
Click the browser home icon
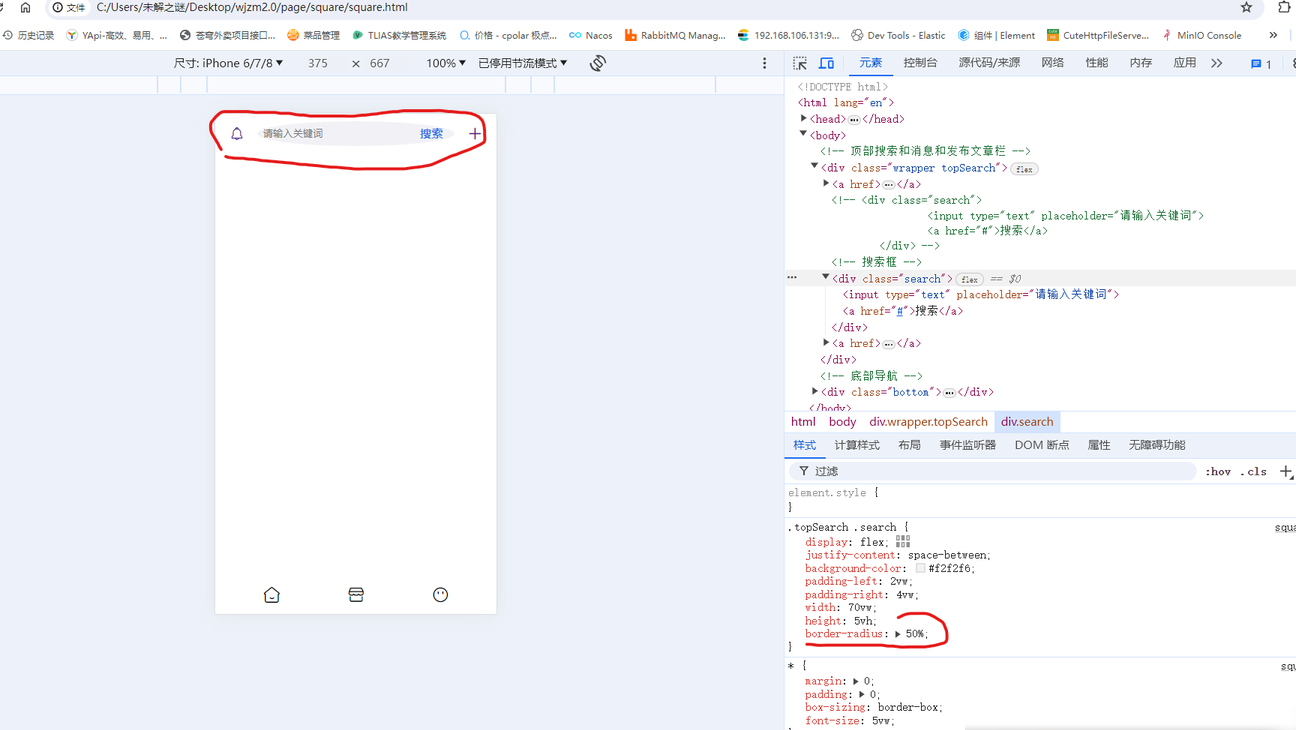click(x=26, y=7)
